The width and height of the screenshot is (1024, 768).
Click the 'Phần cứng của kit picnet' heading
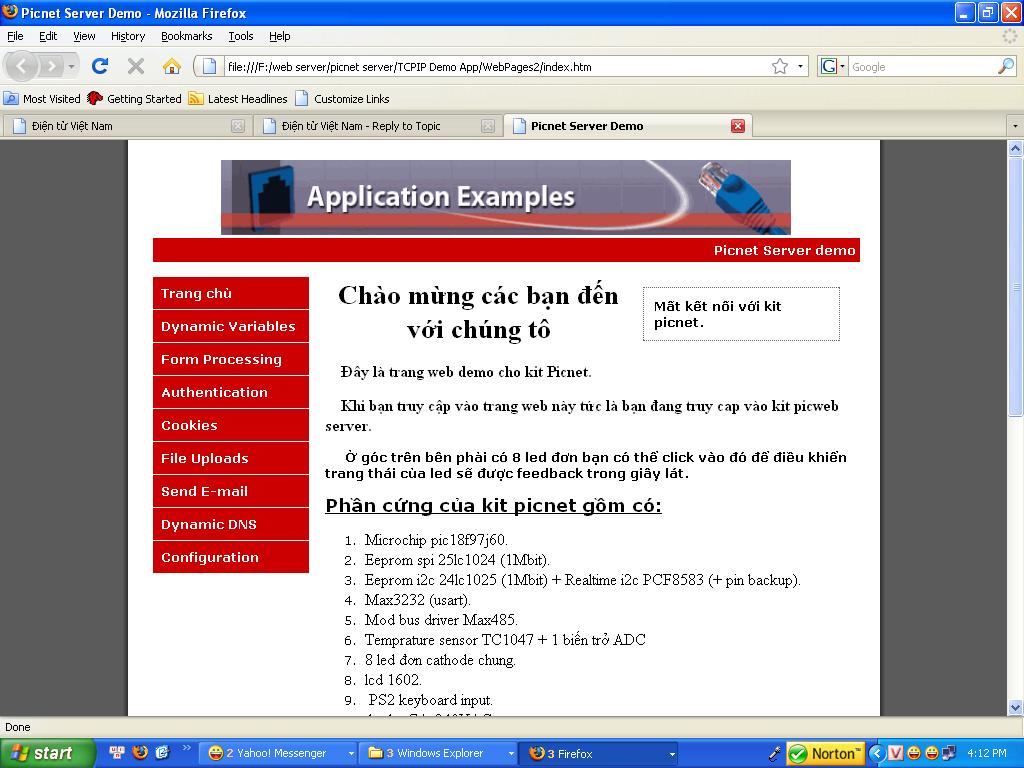pos(493,505)
